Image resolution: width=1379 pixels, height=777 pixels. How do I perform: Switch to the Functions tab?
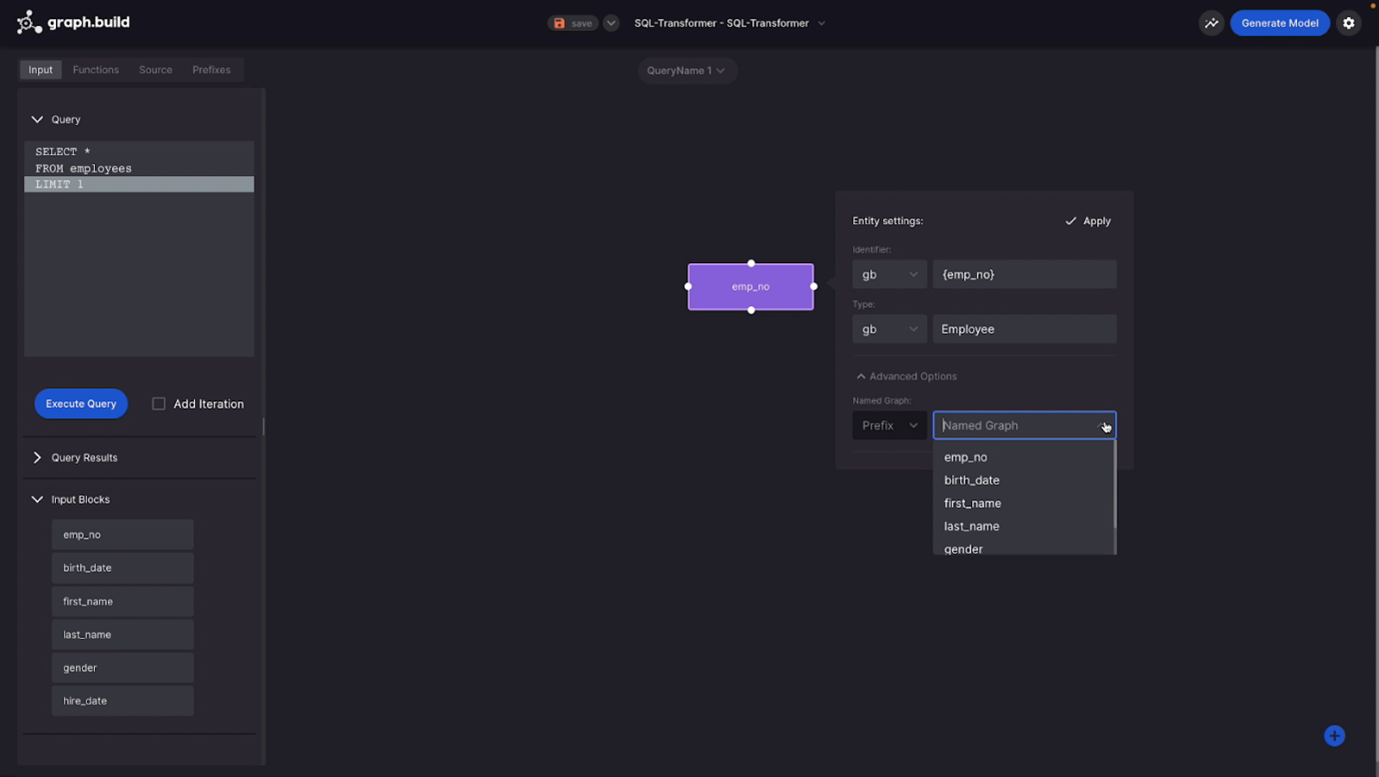coord(95,69)
